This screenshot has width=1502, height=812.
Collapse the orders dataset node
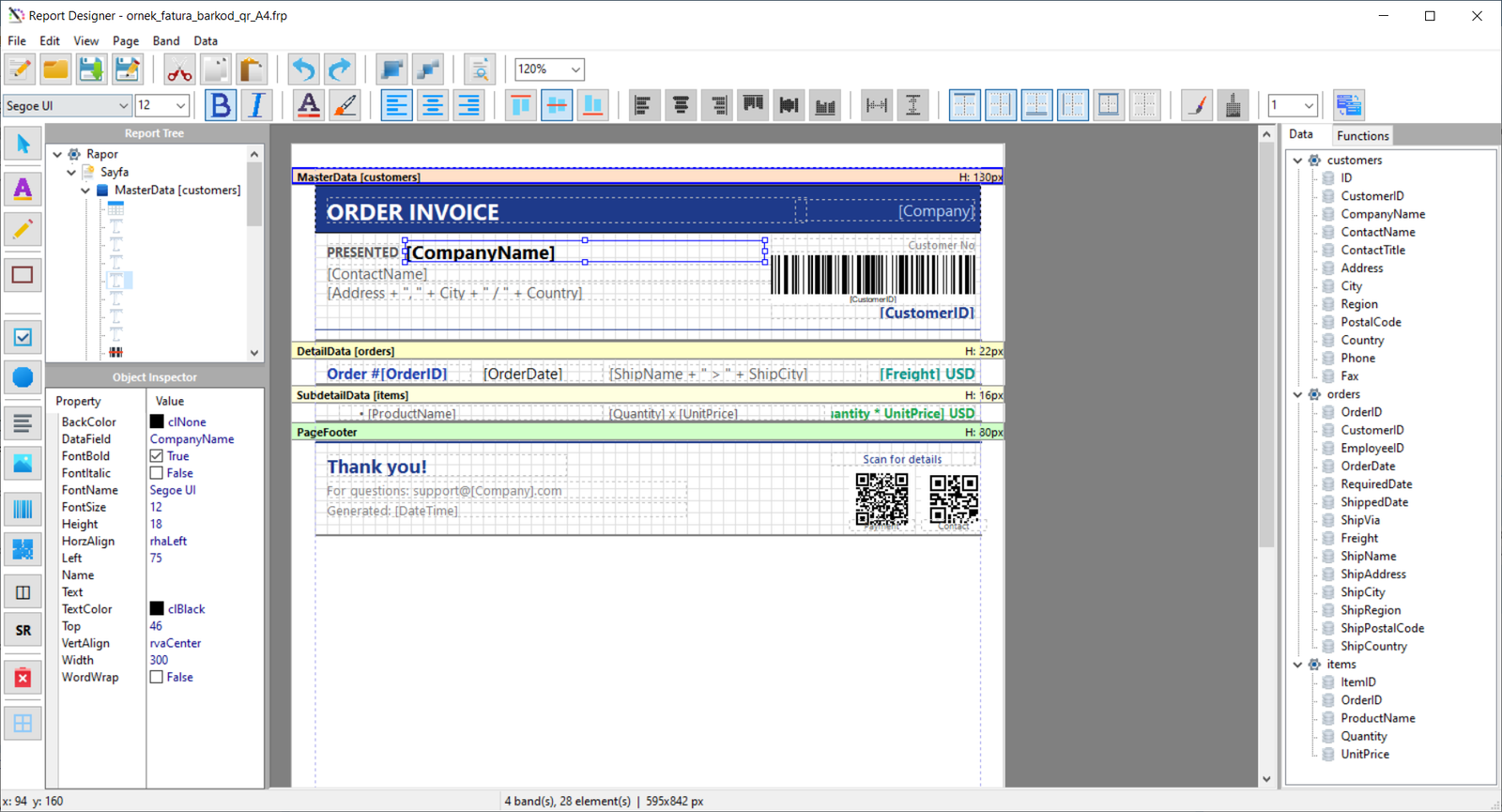point(1298,394)
